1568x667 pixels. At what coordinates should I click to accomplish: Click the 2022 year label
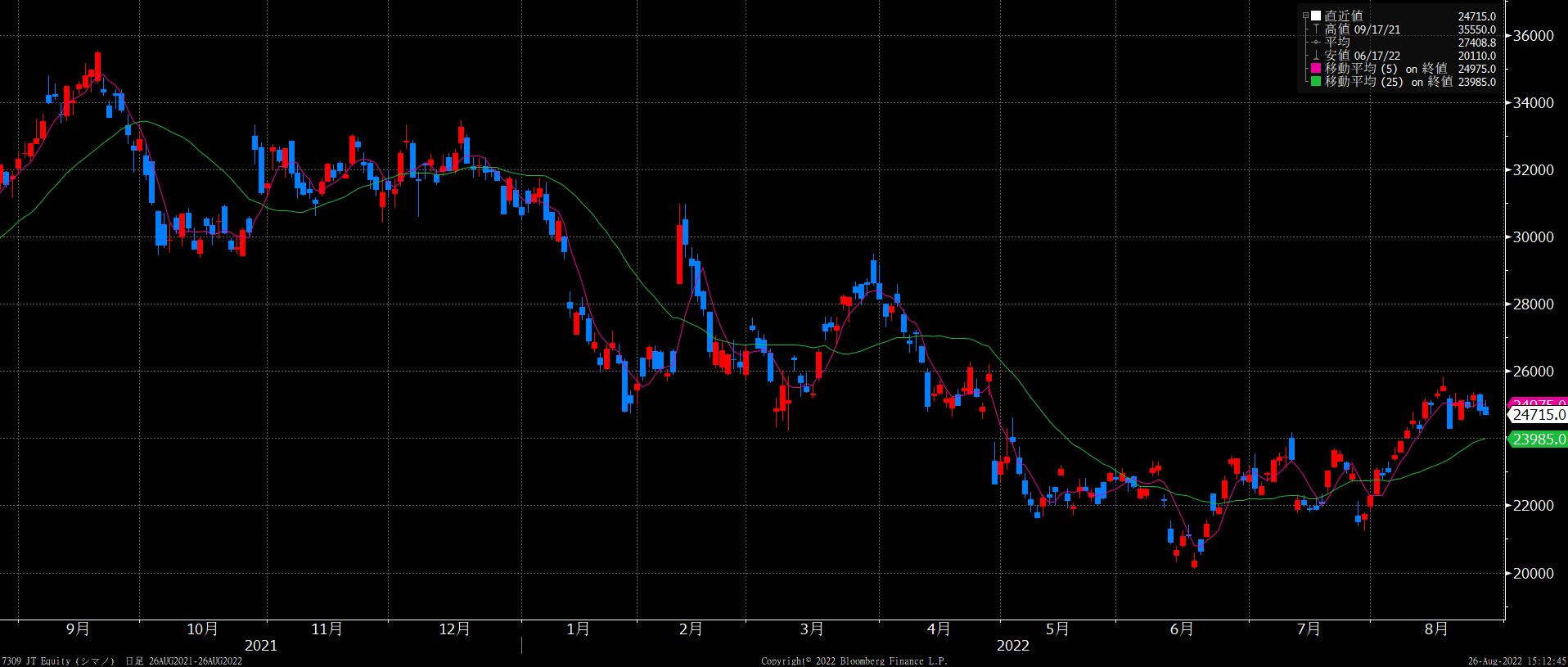[1012, 646]
